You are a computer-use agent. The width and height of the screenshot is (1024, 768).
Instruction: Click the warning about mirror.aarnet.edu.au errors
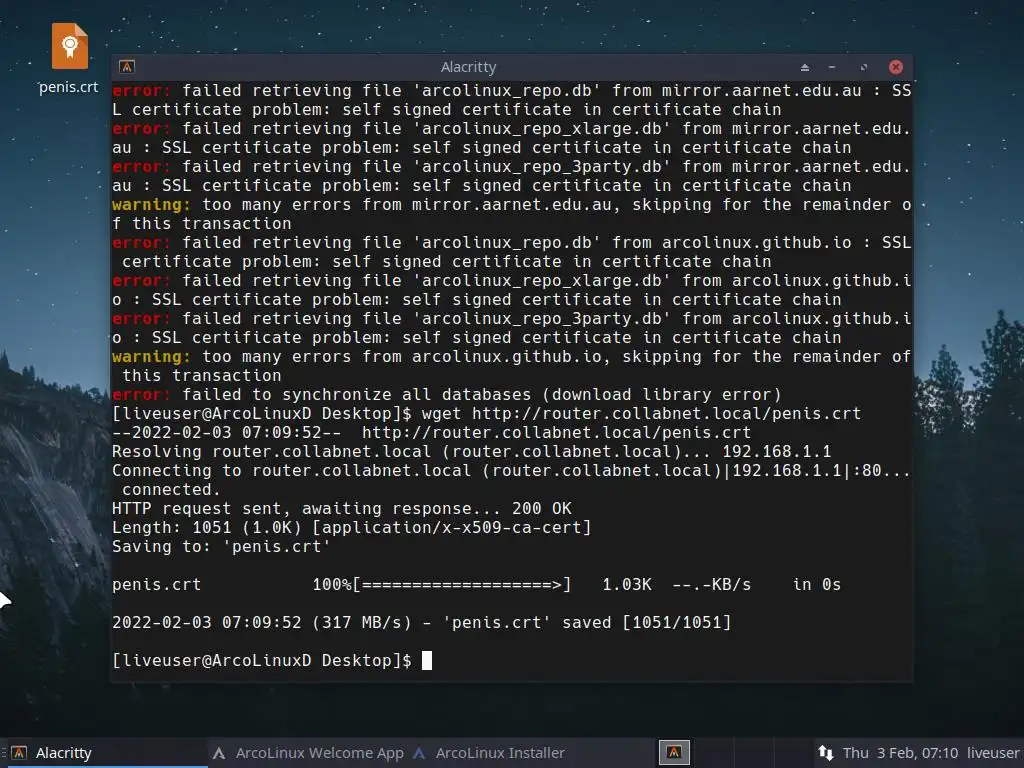(511, 214)
